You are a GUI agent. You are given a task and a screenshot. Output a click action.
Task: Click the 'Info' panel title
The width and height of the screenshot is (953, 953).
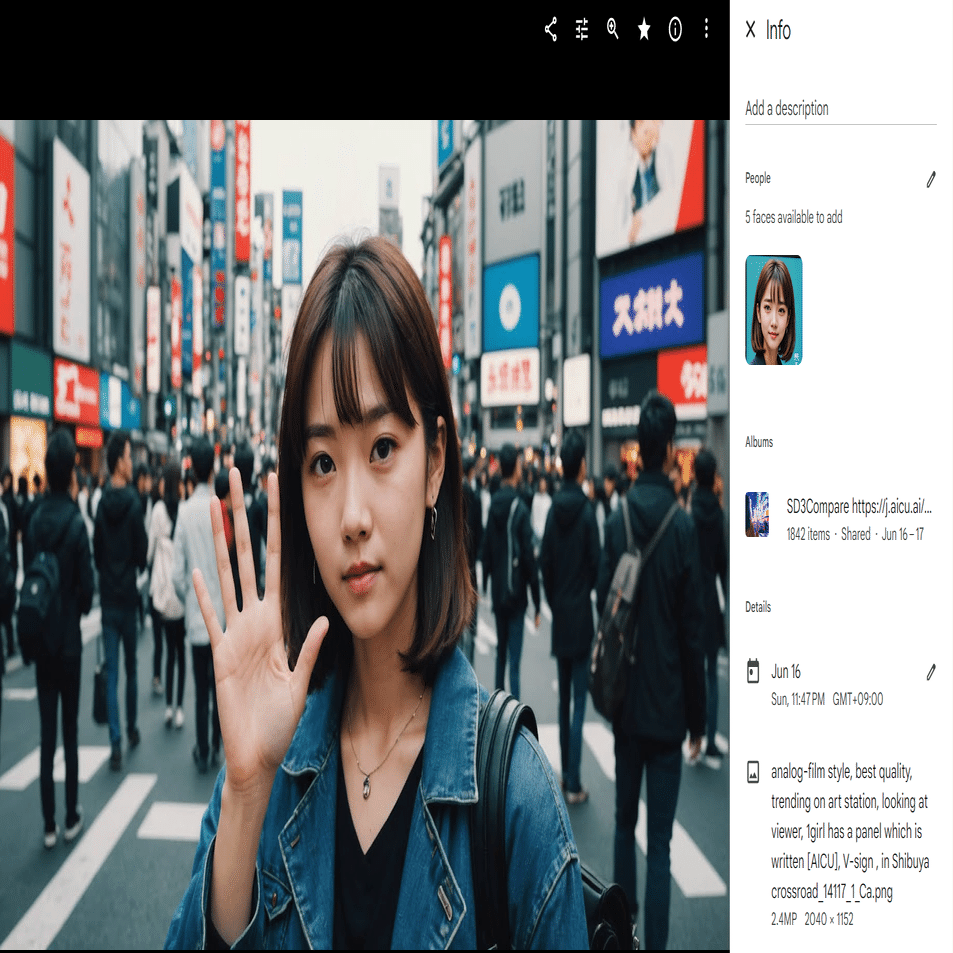tap(777, 30)
